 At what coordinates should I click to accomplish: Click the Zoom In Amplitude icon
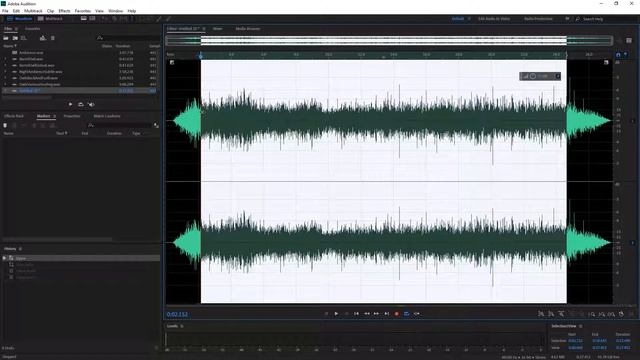pyautogui.click(x=541, y=314)
